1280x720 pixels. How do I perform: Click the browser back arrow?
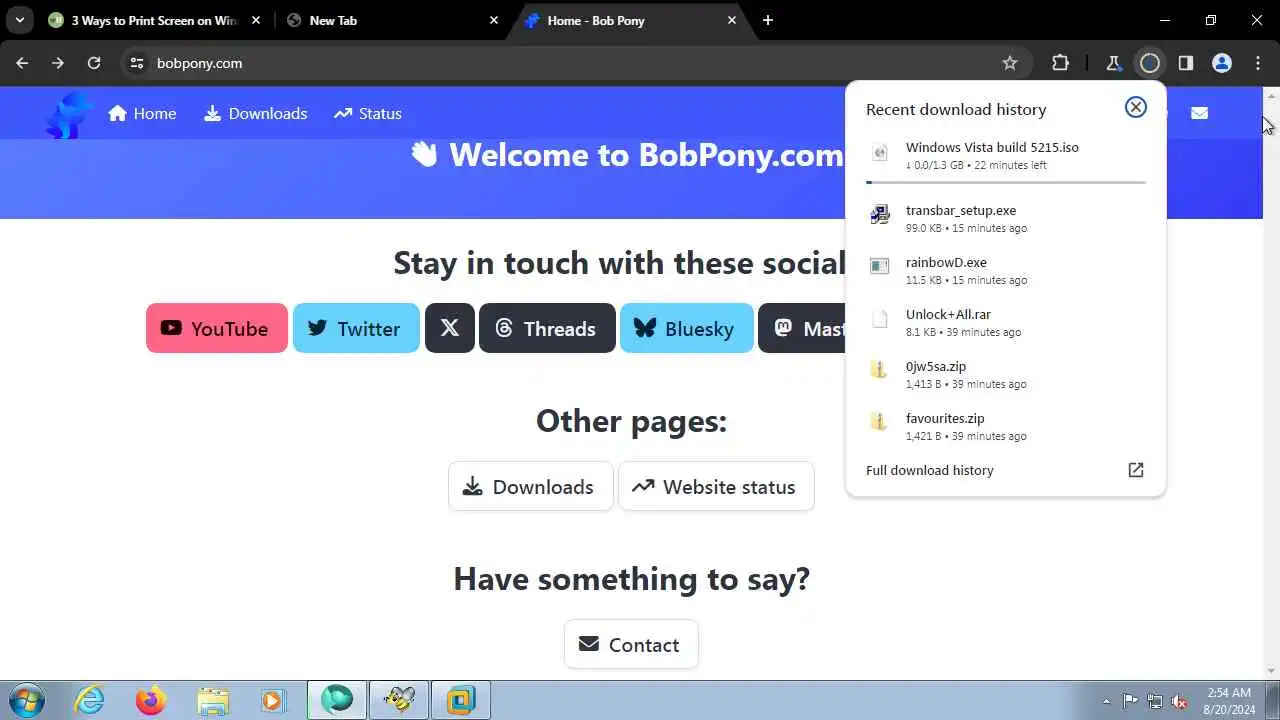click(22, 63)
